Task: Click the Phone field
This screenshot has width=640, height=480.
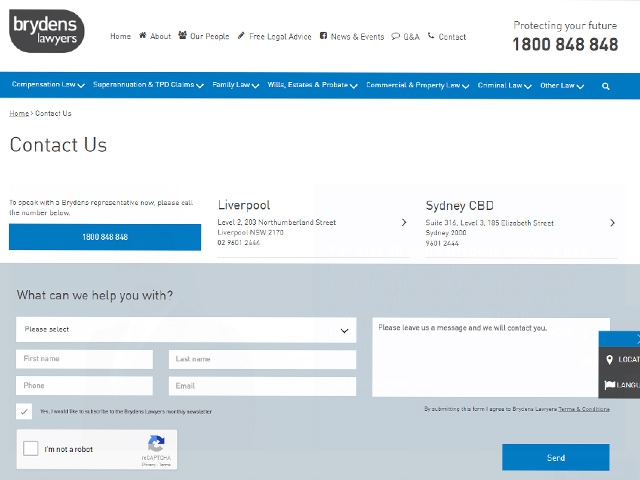Action: point(84,386)
